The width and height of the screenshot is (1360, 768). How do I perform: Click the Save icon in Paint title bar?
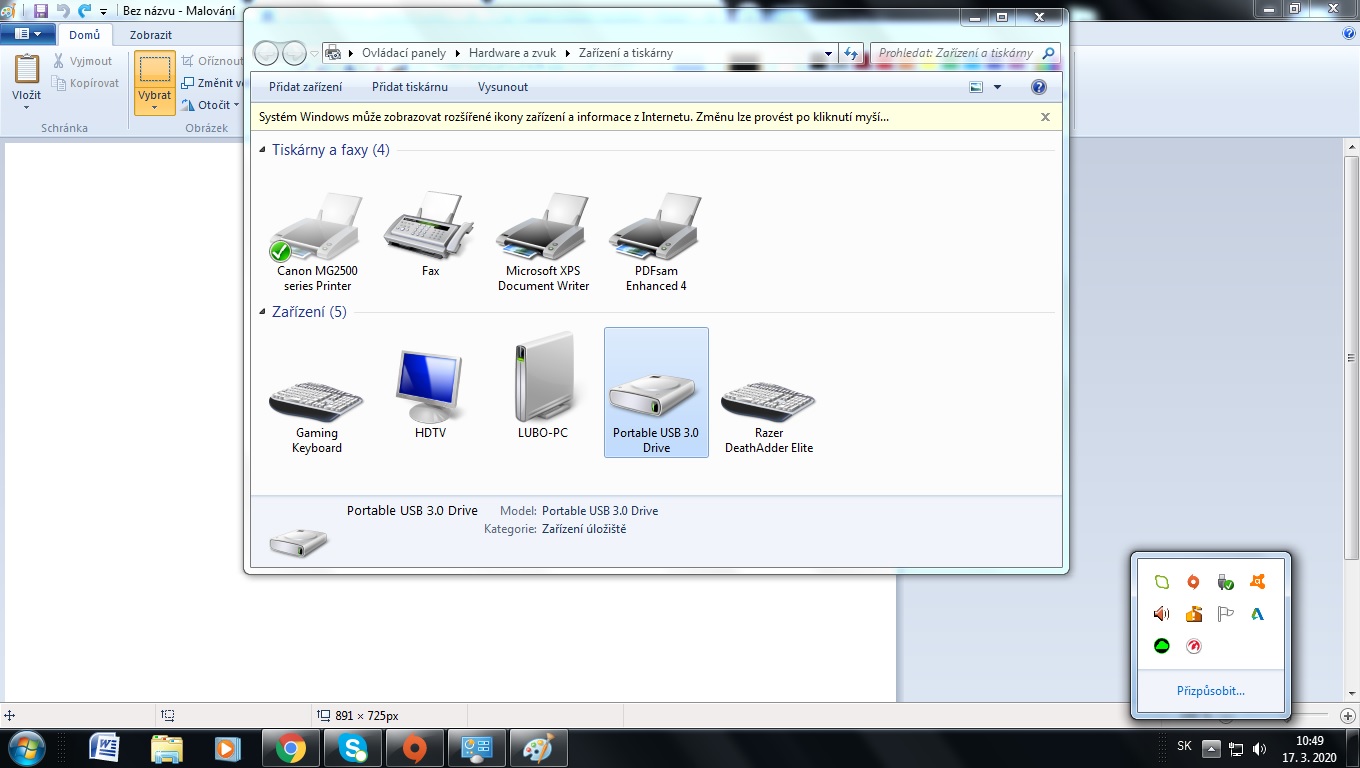click(x=41, y=11)
